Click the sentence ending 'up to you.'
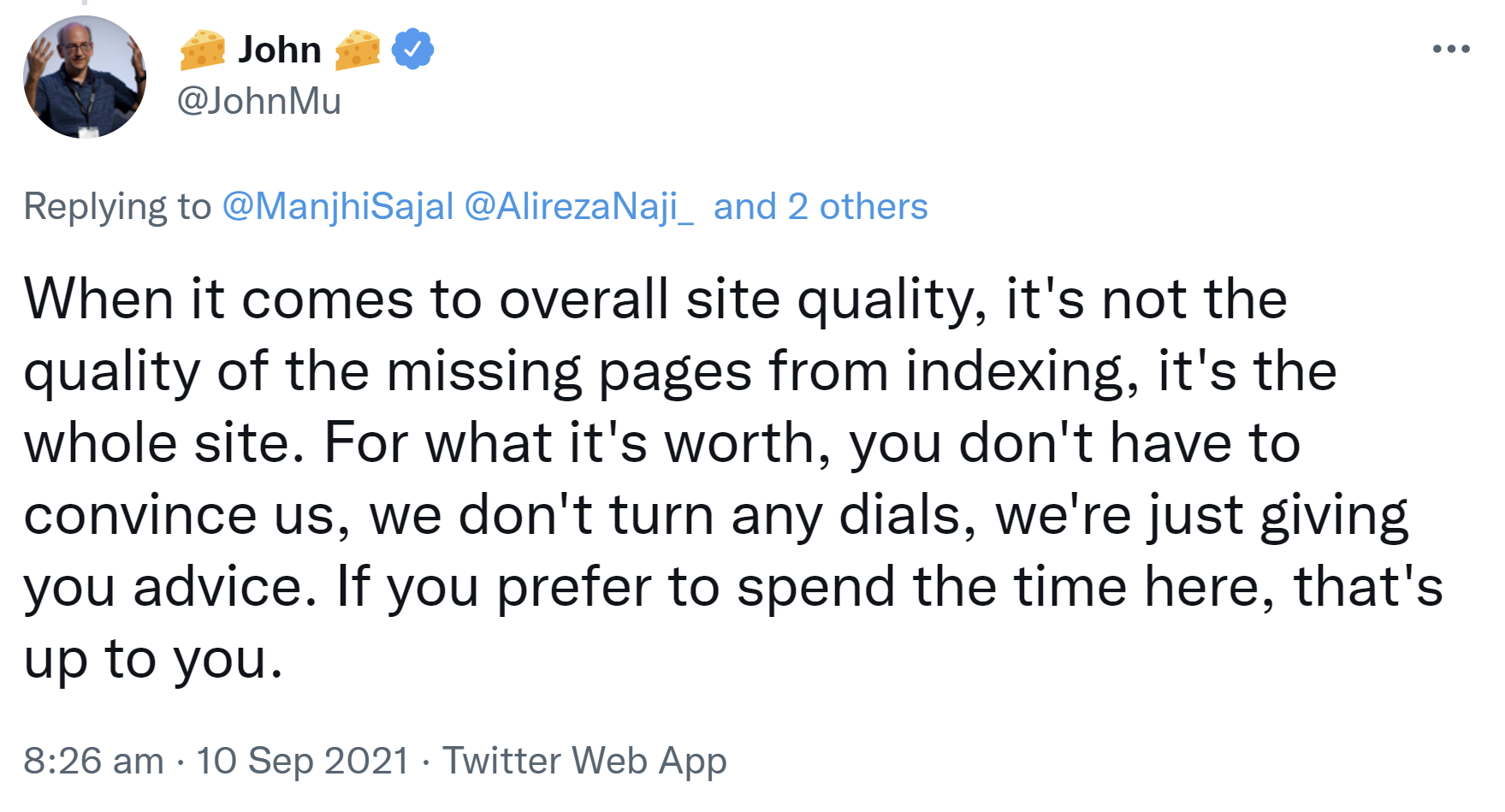 (x=151, y=659)
